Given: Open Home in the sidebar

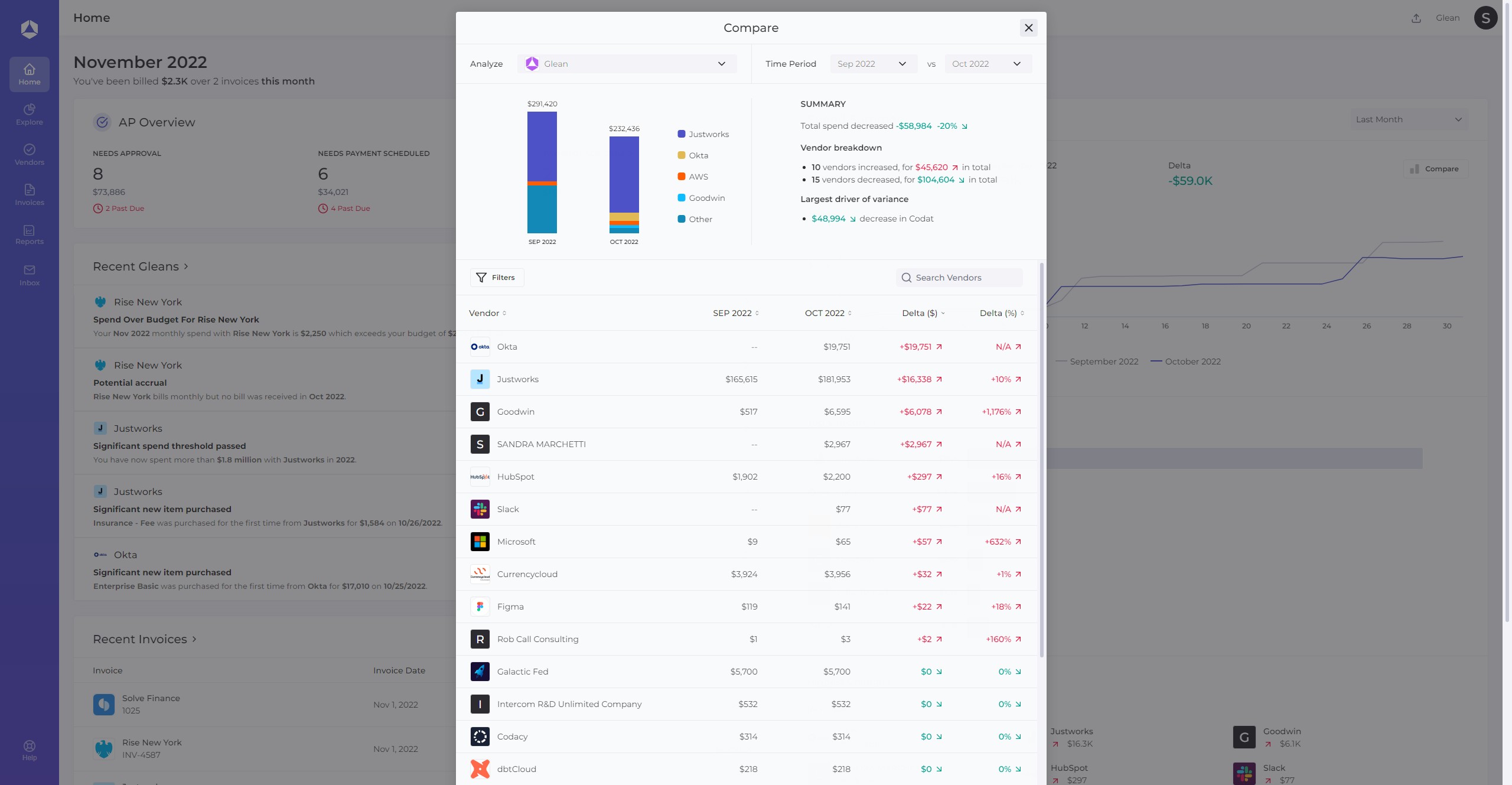Looking at the screenshot, I should [29, 74].
